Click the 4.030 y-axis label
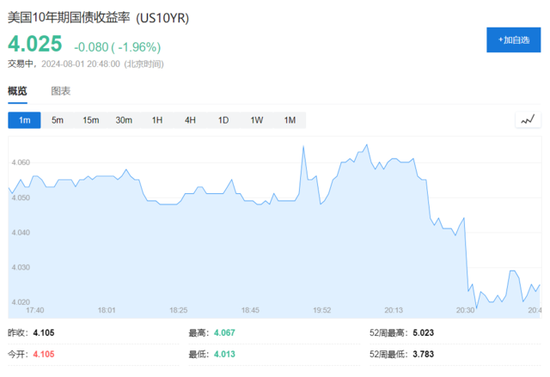550x377 pixels. coord(21,267)
